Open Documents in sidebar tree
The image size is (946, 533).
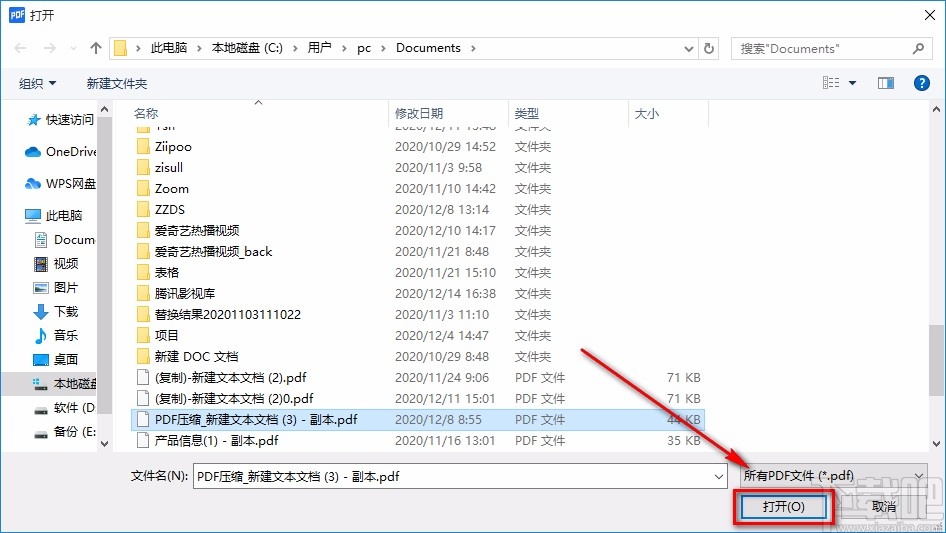tap(65, 240)
